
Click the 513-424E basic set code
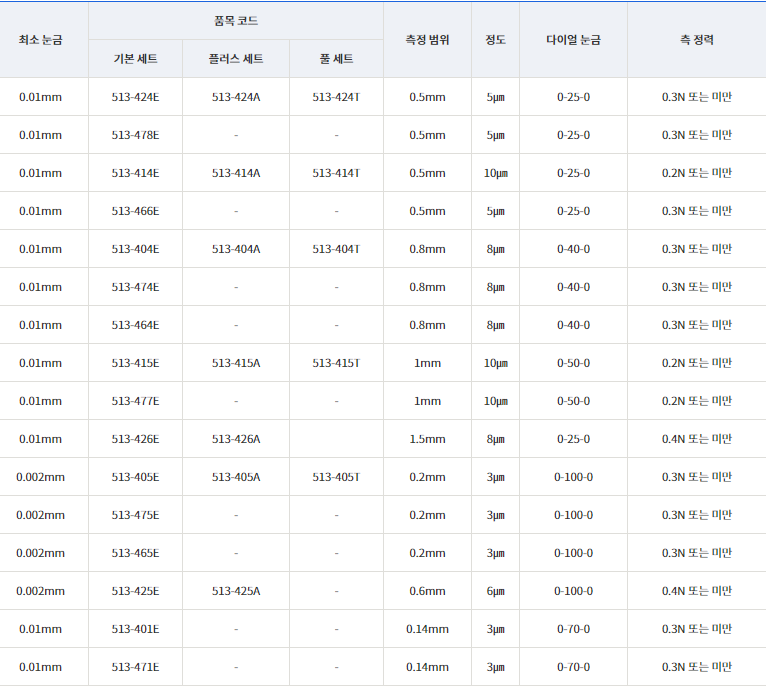(x=135, y=97)
